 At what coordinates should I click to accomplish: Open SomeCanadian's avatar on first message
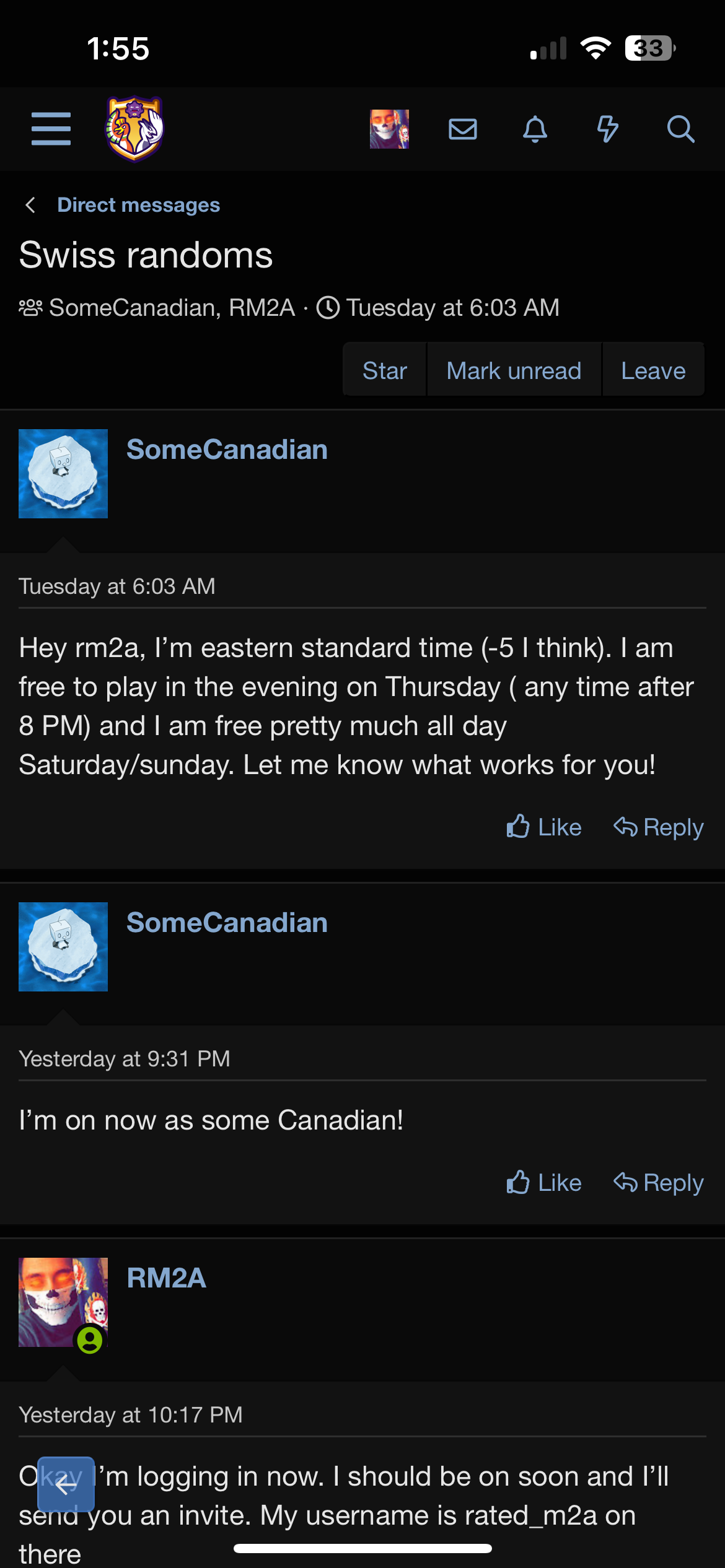(63, 474)
